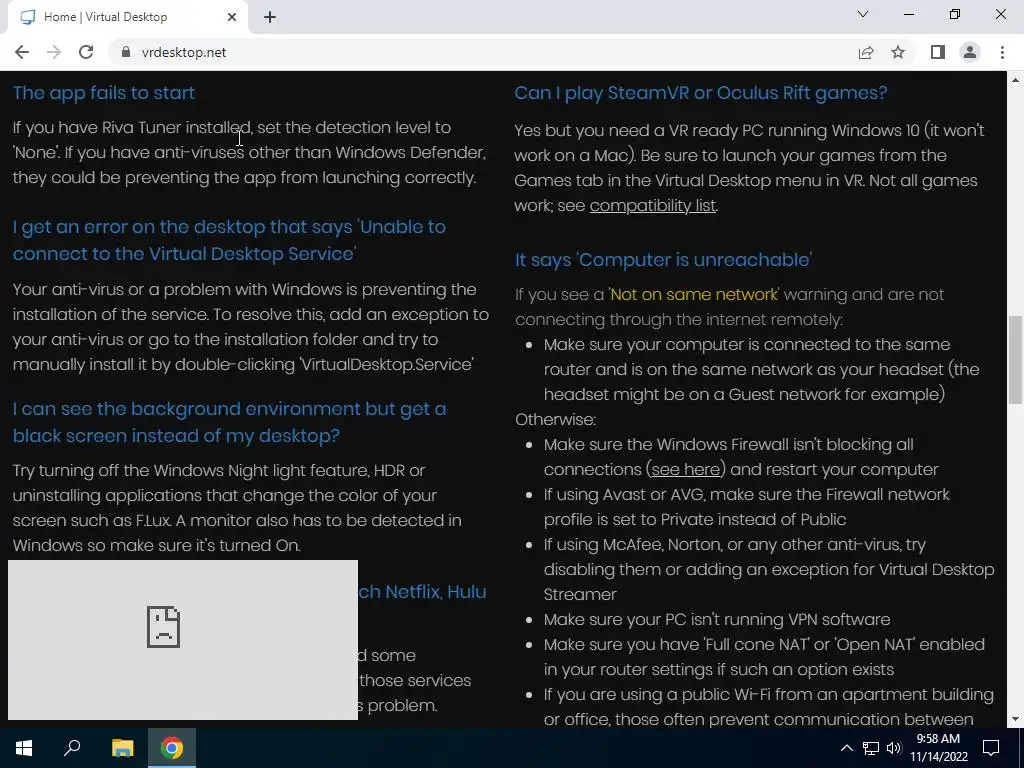Click the scrollbar up arrow
This screenshot has height=768, width=1024.
click(1015, 80)
